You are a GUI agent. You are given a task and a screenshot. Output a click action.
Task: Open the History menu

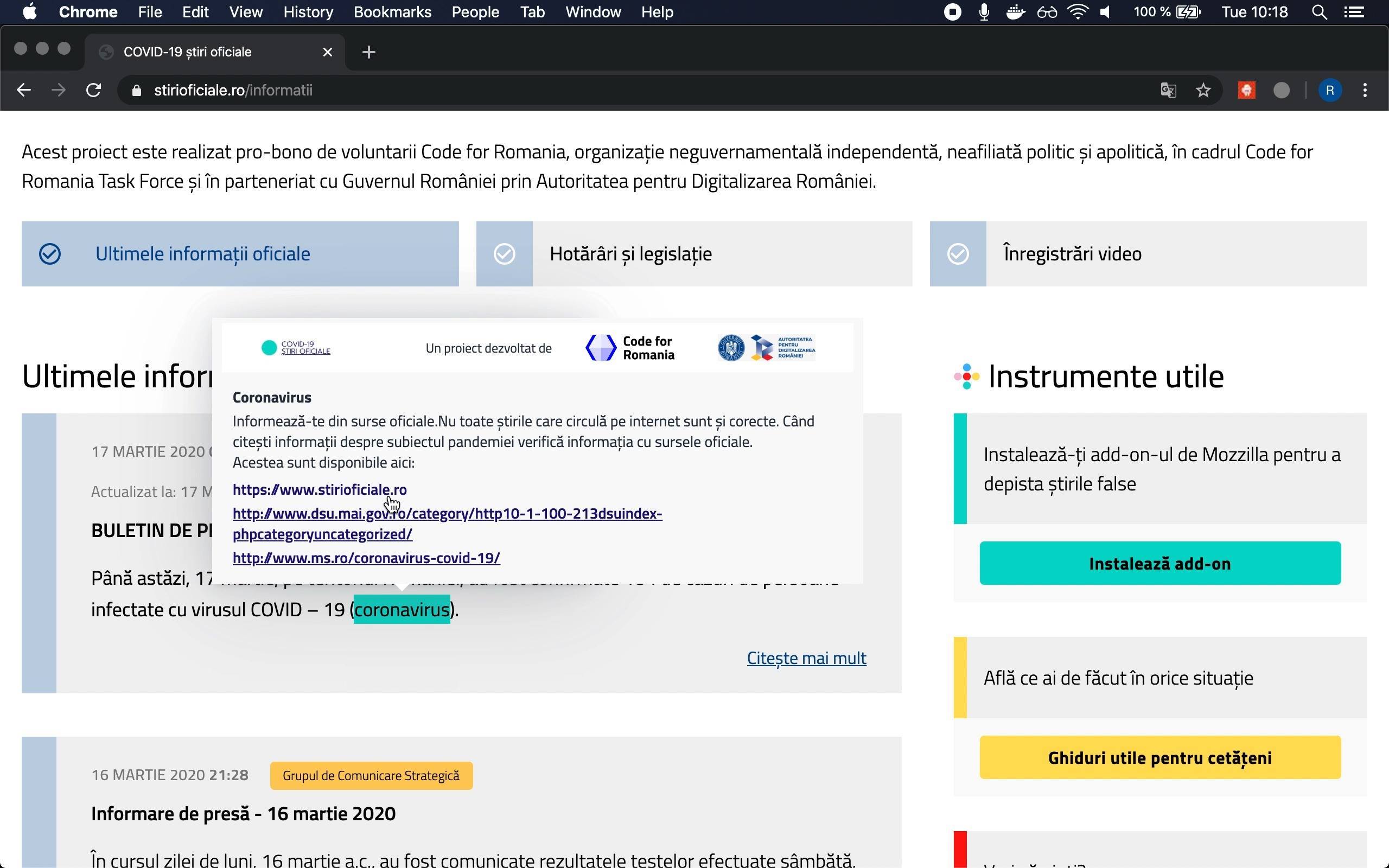tap(308, 12)
